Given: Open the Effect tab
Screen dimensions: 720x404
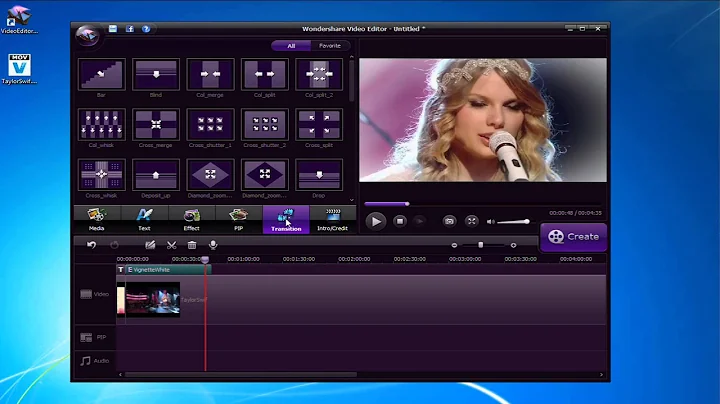Looking at the screenshot, I should (191, 219).
